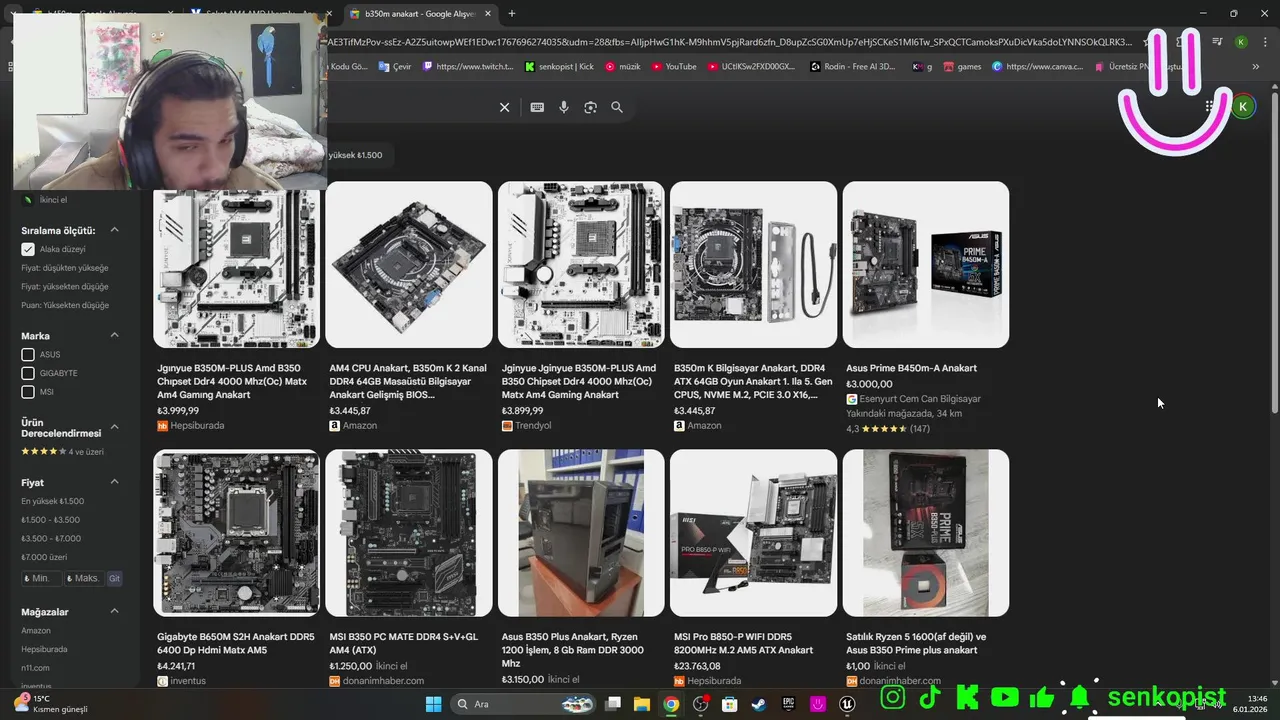Open the Asus Prime B450m-A Anakart thumbnail
The image size is (1280, 720).
click(x=926, y=265)
